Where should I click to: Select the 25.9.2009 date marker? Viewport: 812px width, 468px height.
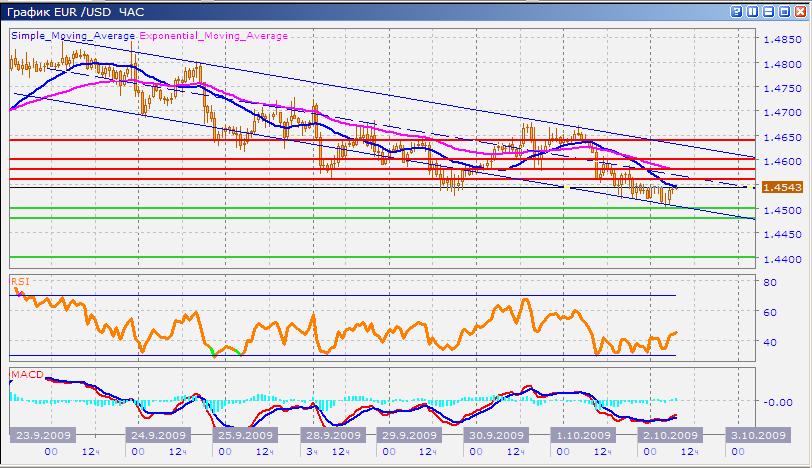(x=245, y=436)
